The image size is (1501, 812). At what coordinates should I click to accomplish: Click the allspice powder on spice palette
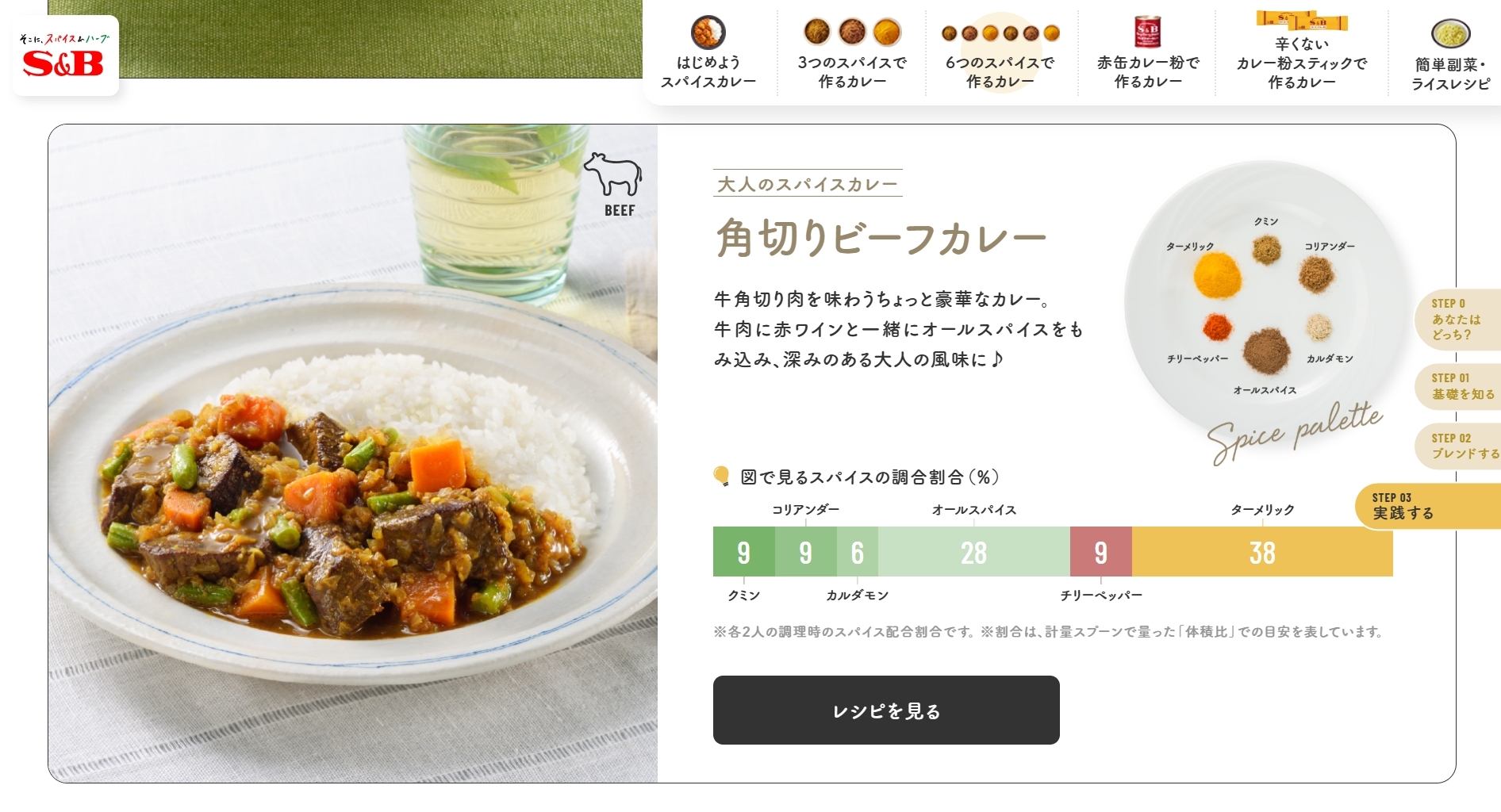1266,350
